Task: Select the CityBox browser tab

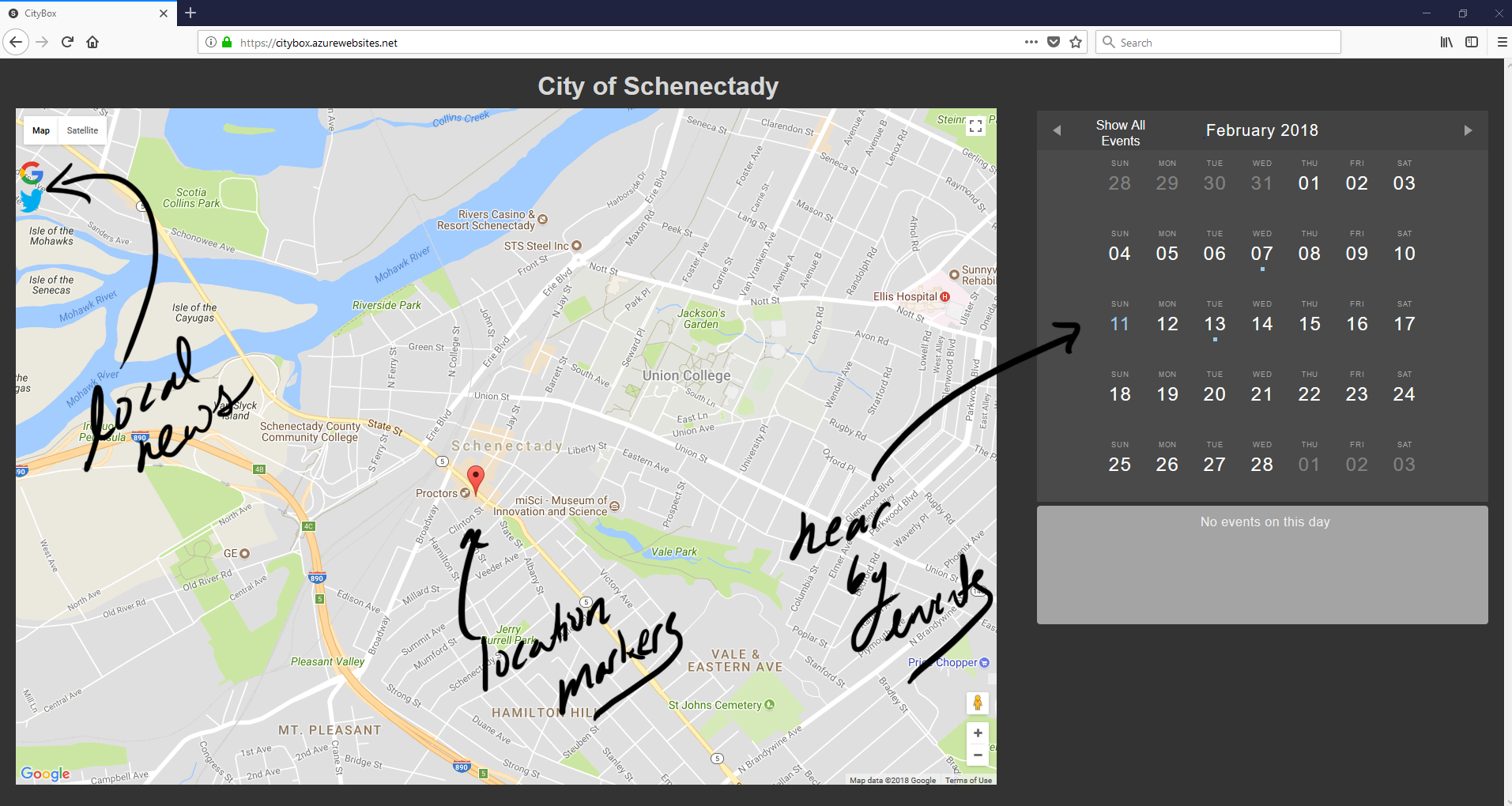Action: coord(87,13)
